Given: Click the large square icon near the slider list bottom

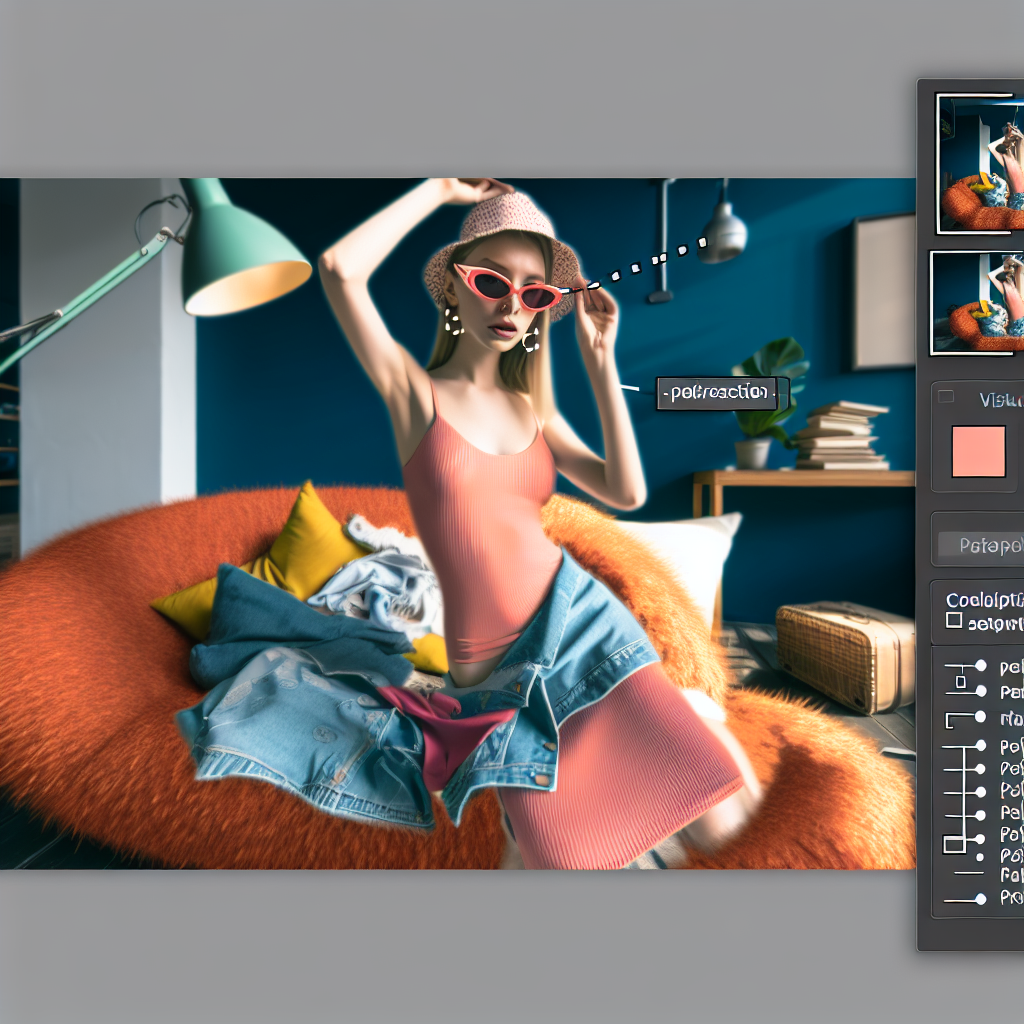Looking at the screenshot, I should pos(954,845).
